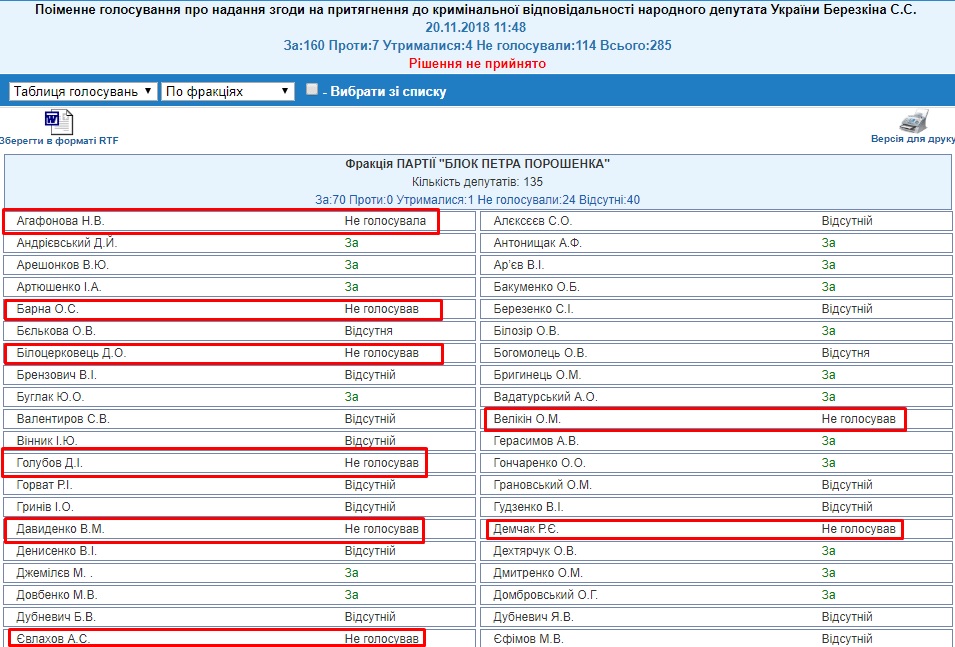Click the Word document RTF icon

click(58, 121)
